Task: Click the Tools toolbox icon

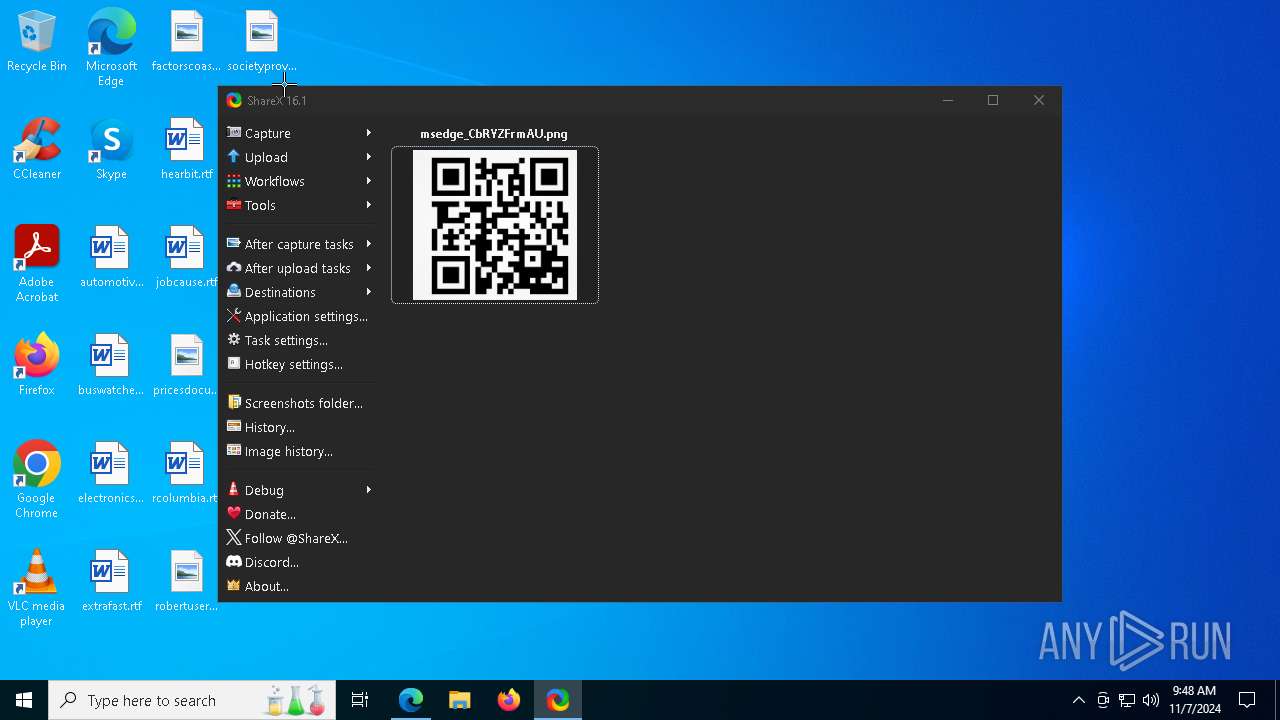Action: click(x=234, y=204)
